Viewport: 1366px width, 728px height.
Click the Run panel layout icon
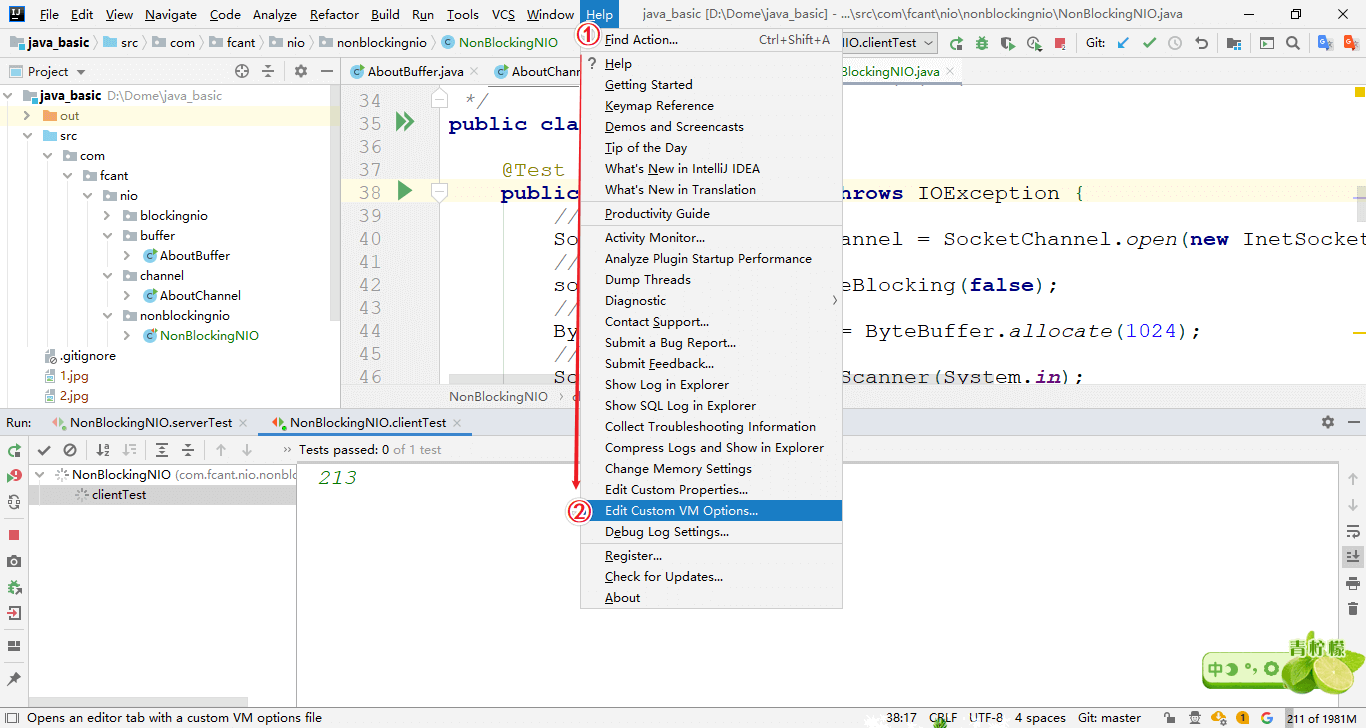14,646
